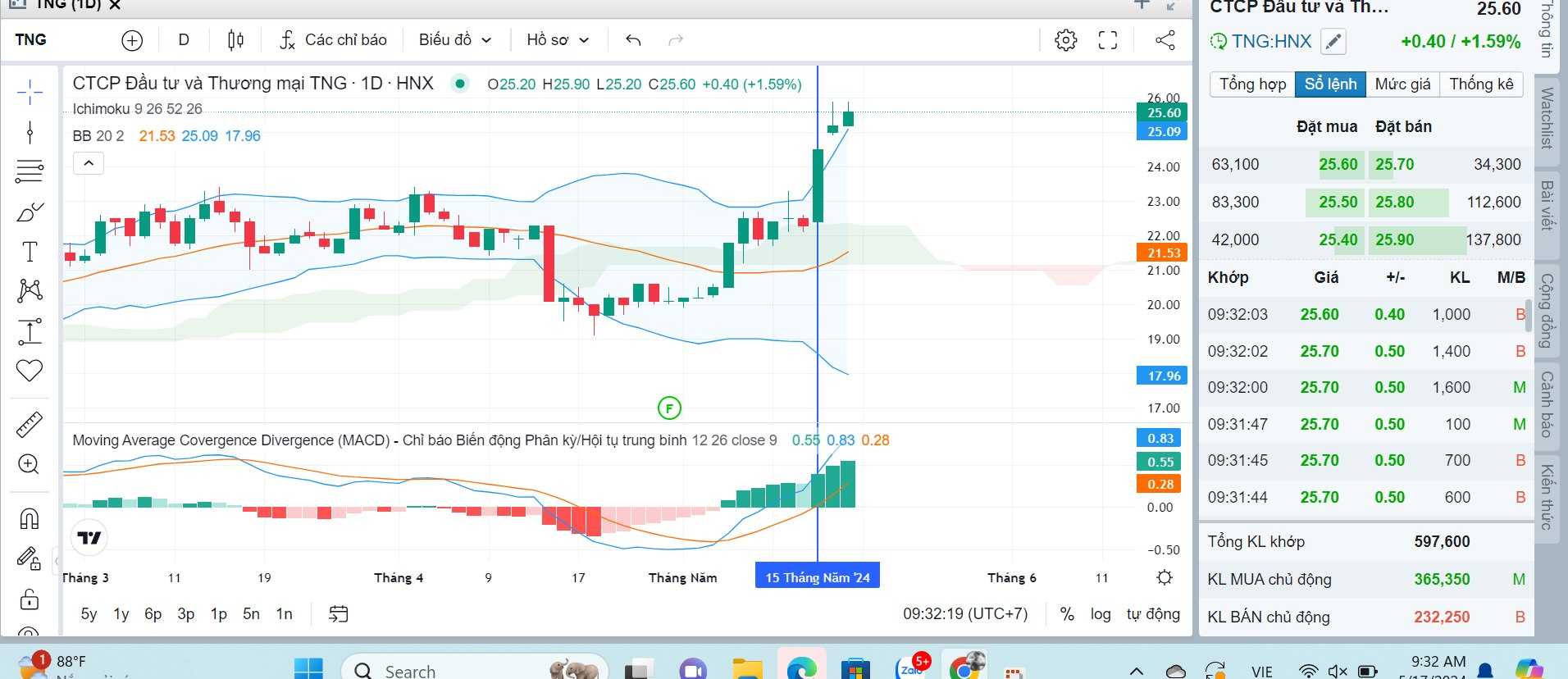
Task: Toggle lock all drawing tools
Action: 30,599
